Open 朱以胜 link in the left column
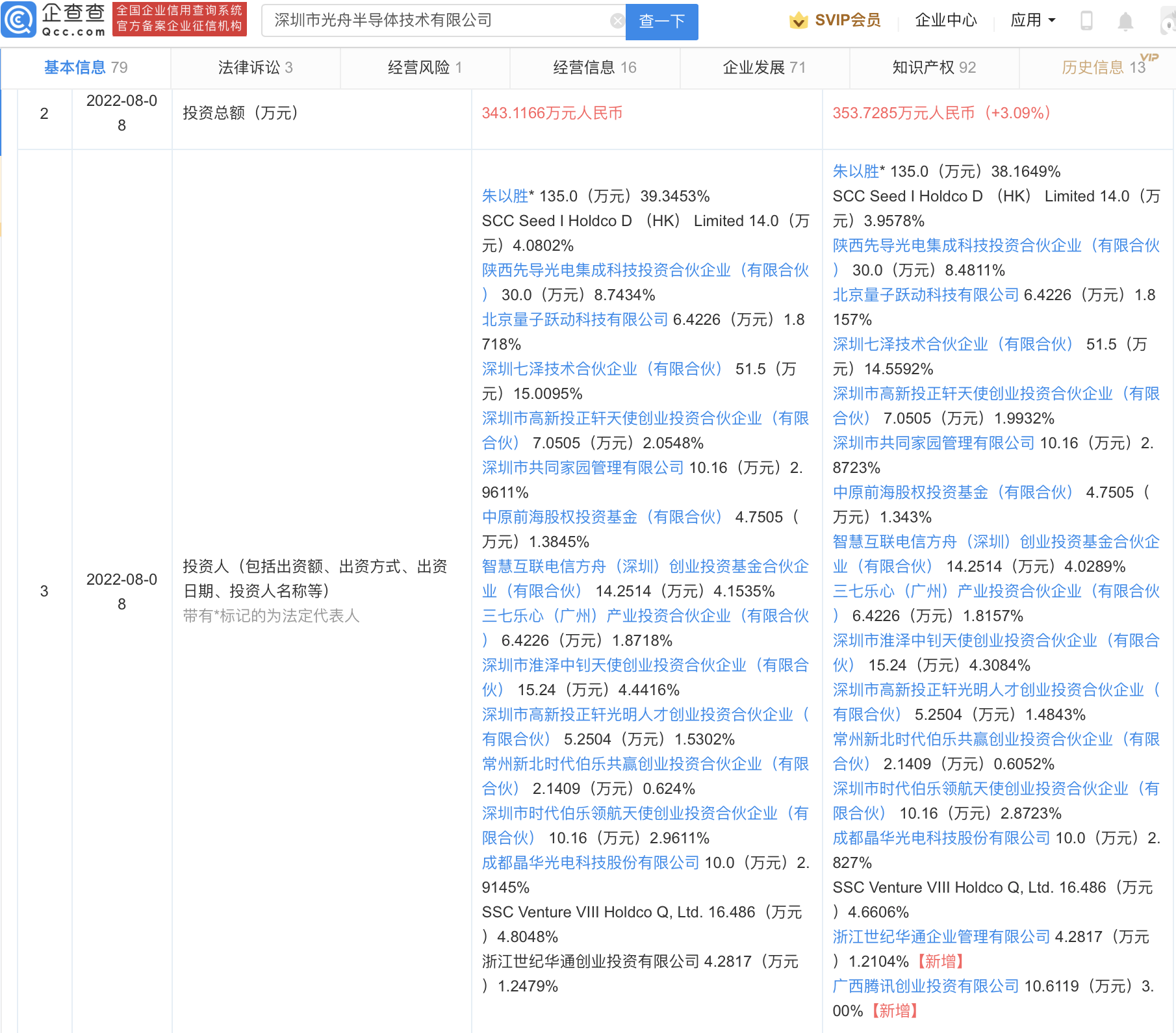Viewport: 1176px width, 1033px height. coord(505,196)
